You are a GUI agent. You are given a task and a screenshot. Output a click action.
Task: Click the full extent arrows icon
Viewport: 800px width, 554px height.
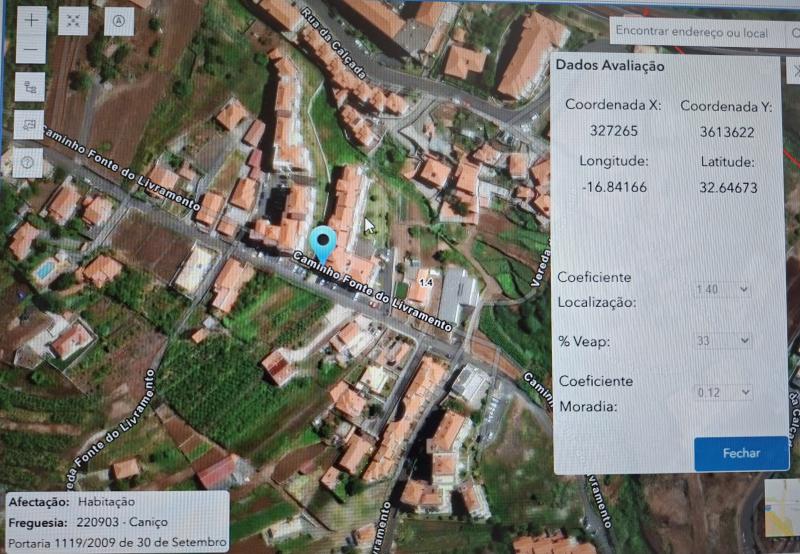click(x=73, y=20)
